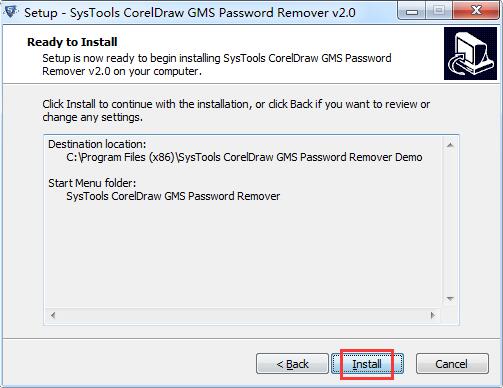Click the Install button
Screen dimensions: 503x388
coord(367,364)
